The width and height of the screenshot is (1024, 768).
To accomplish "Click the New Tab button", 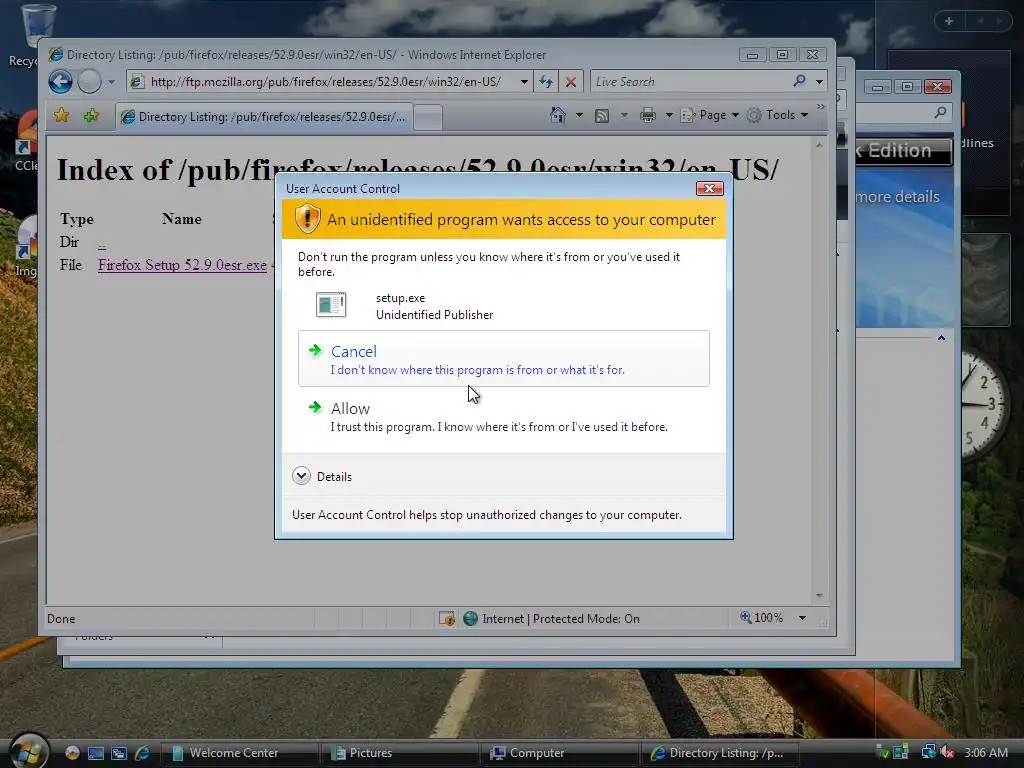I will tap(428, 118).
